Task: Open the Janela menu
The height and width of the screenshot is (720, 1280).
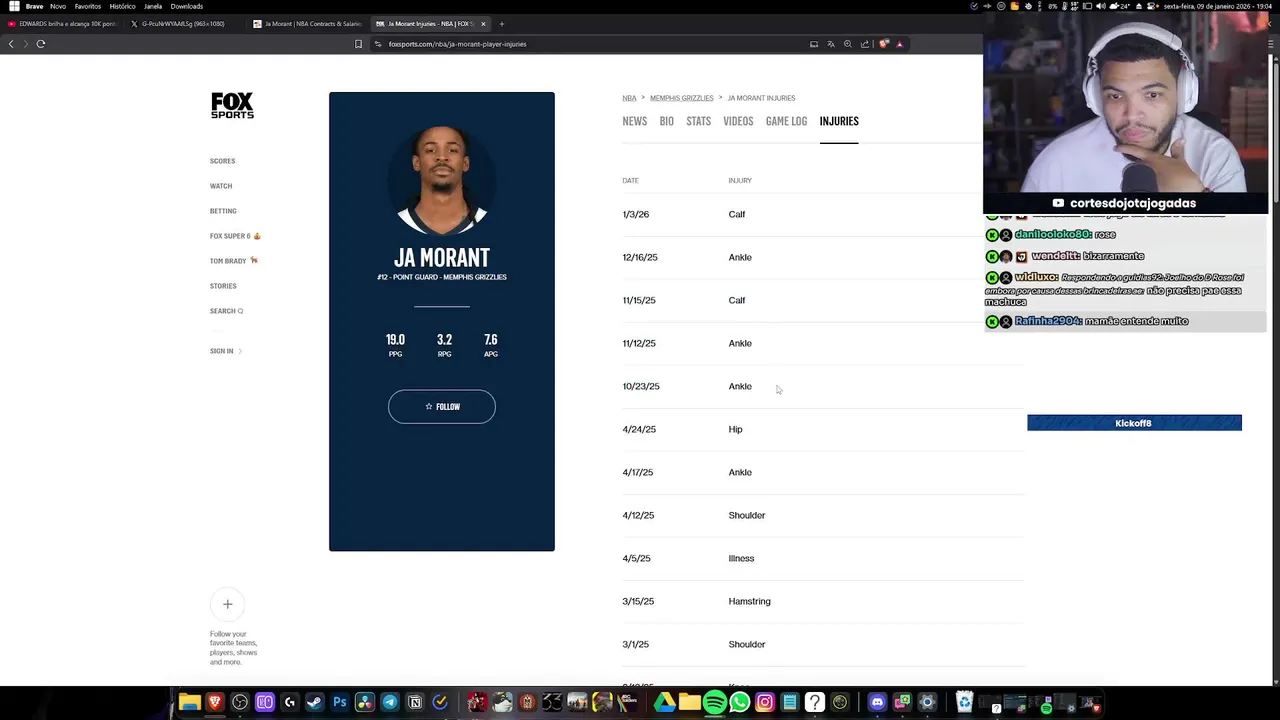Action: tap(153, 6)
